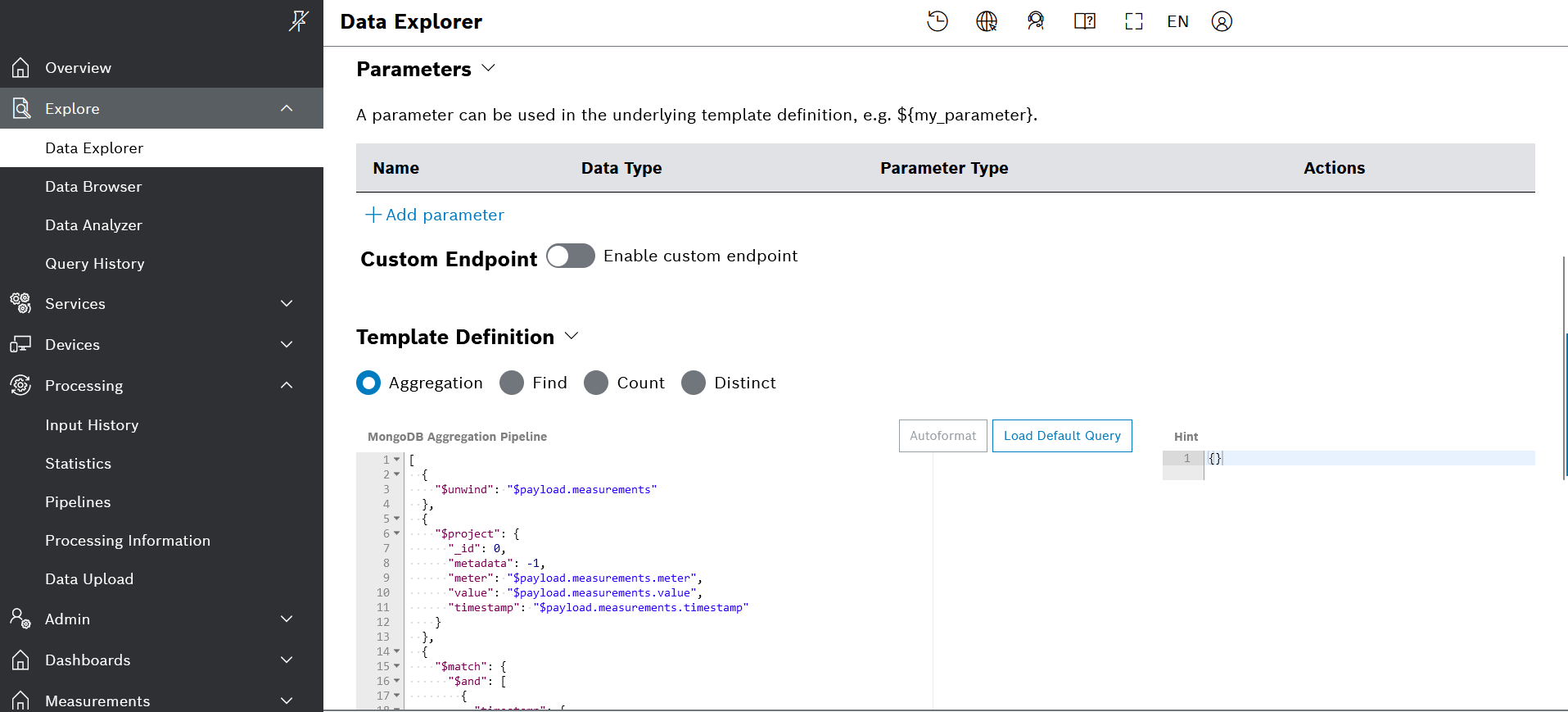The image size is (1568, 712).
Task: Click Load Default Query button
Action: pos(1061,436)
